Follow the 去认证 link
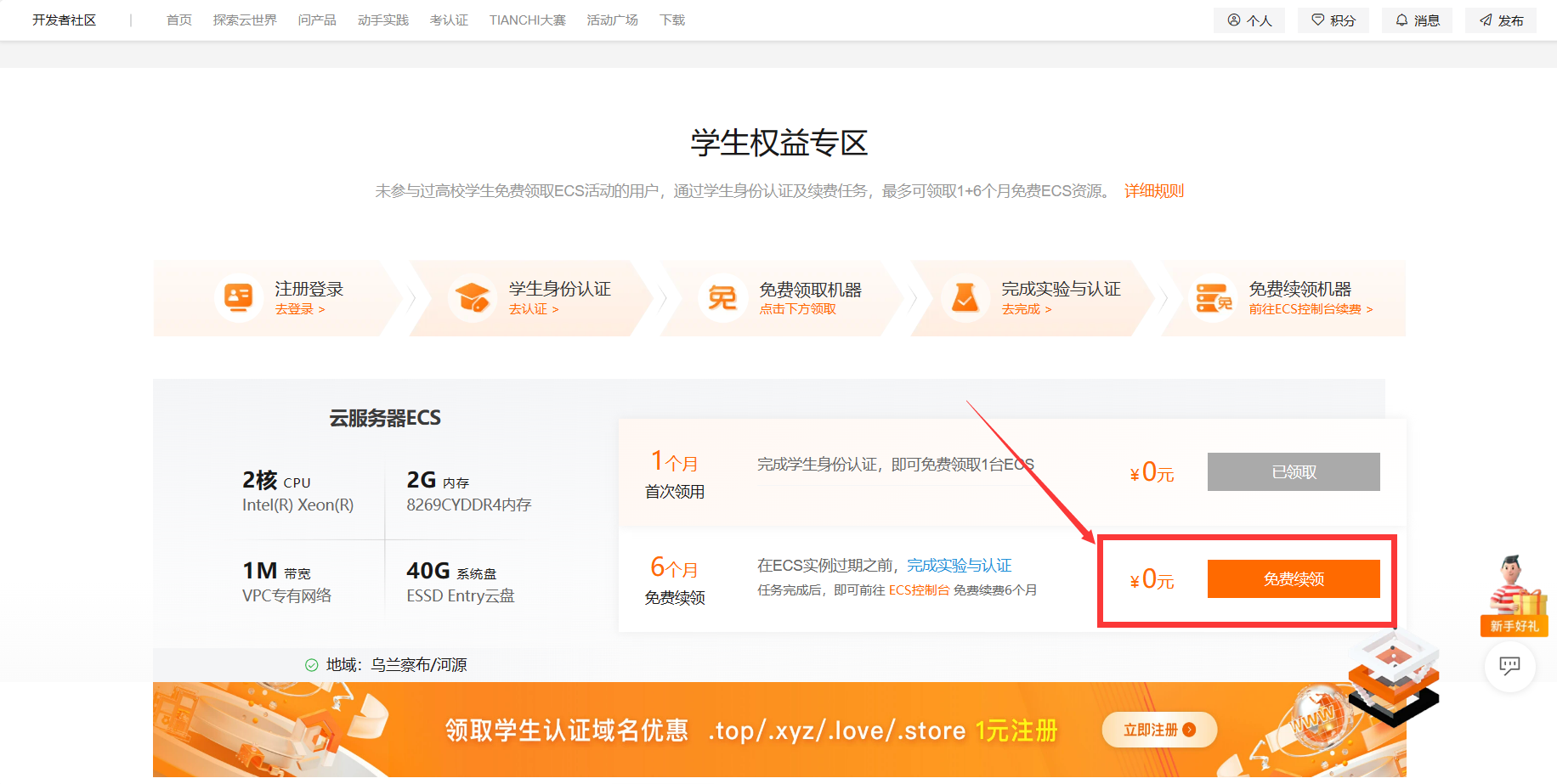Screen dimensions: 1557x784 coord(534,309)
